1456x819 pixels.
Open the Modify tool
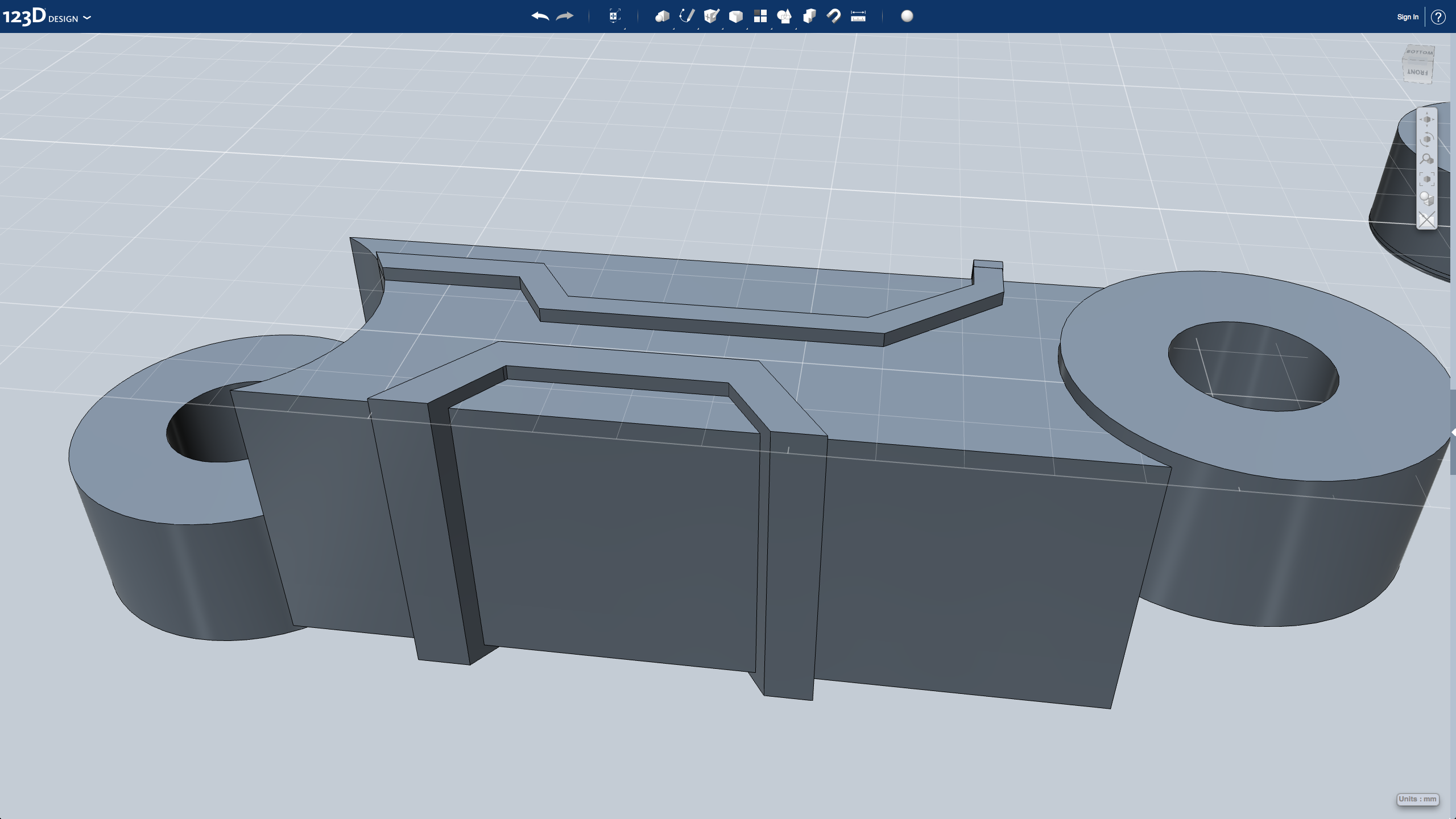pyautogui.click(x=735, y=16)
